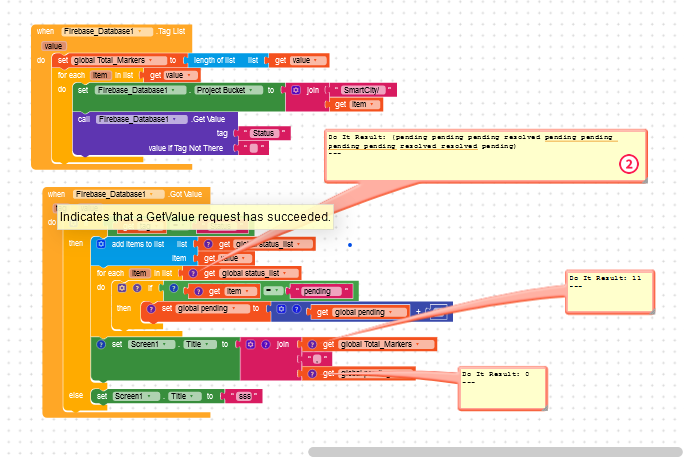The image size is (684, 460).
Task: Open mutator gear on SmartCity/ join block
Action: (297, 90)
